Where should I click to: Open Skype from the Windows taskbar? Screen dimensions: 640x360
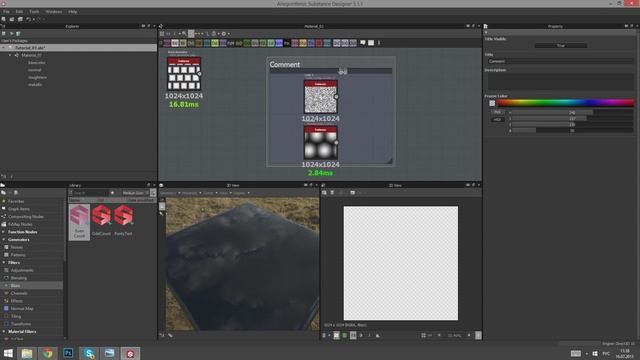coord(89,353)
